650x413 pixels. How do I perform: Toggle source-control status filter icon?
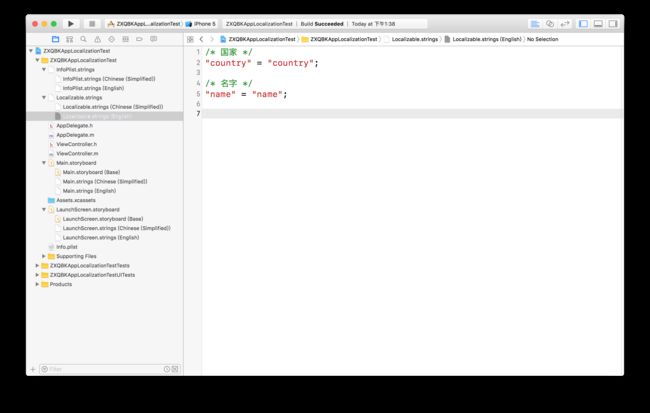pos(175,369)
